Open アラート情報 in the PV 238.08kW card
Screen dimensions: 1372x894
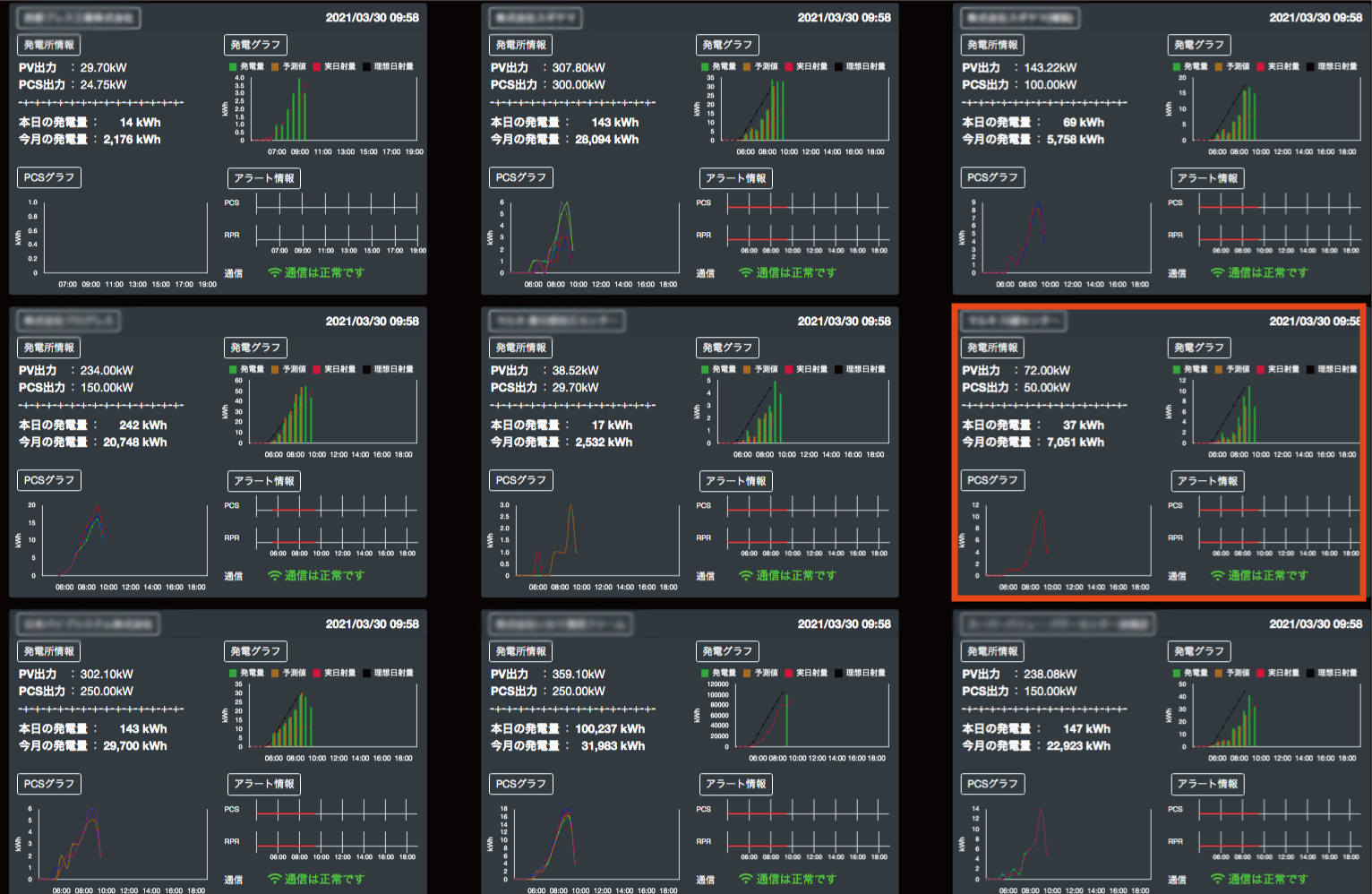(x=1208, y=785)
